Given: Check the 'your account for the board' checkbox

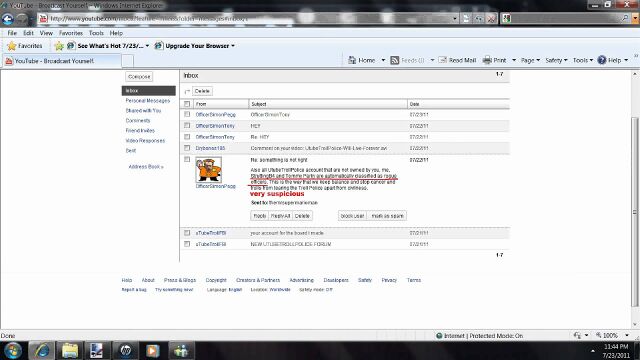Looking at the screenshot, I should [x=187, y=233].
